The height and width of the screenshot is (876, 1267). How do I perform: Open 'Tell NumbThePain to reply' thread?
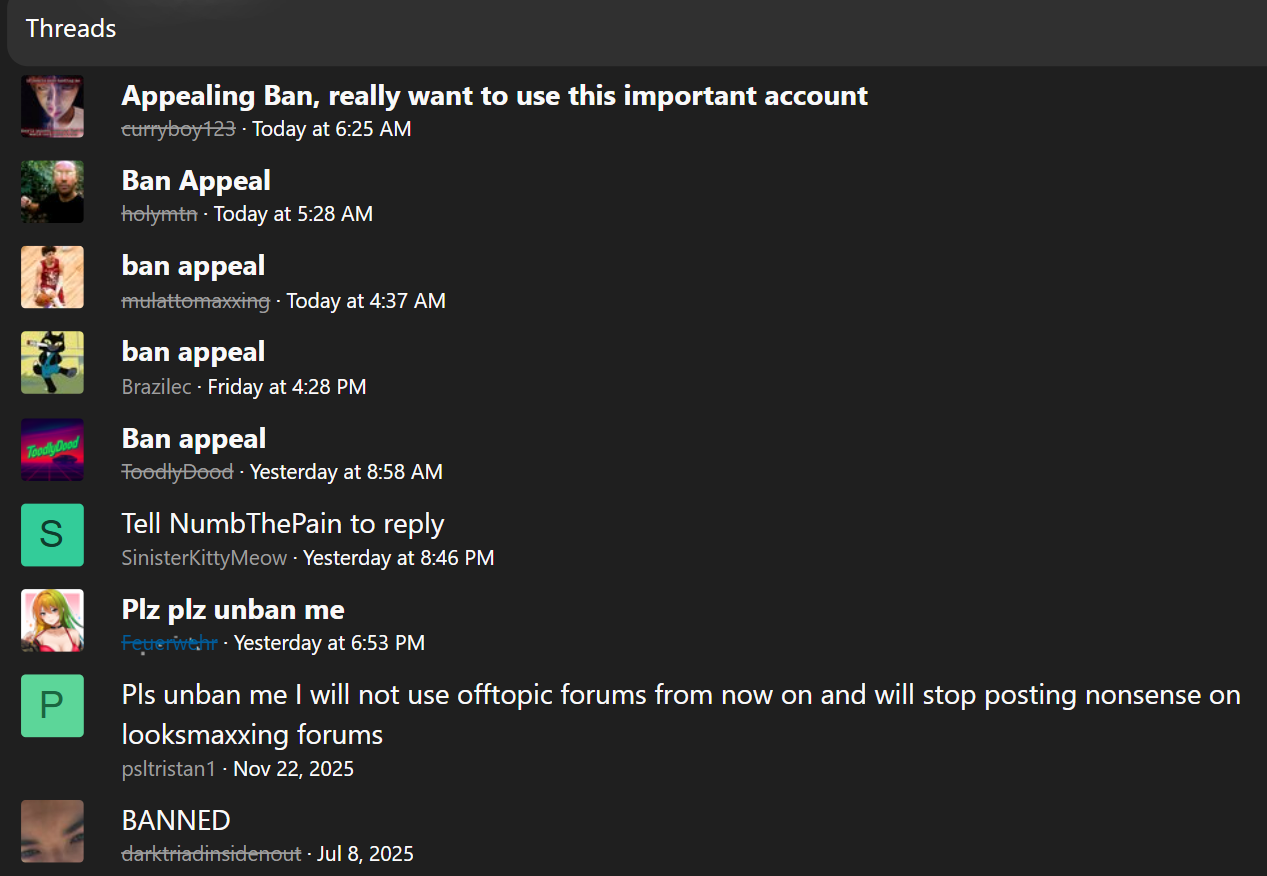tap(282, 524)
